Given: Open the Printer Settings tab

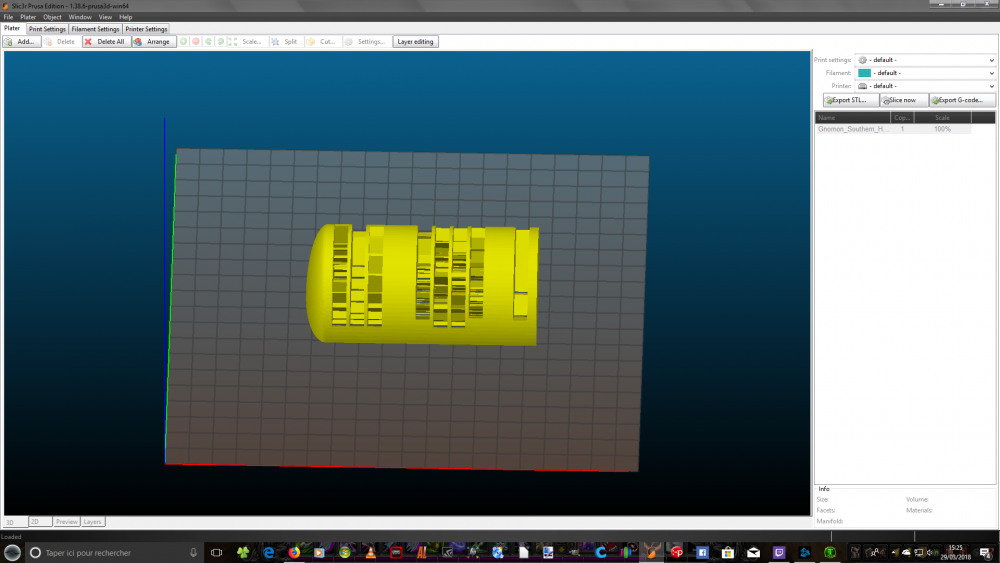Looking at the screenshot, I should tap(146, 29).
